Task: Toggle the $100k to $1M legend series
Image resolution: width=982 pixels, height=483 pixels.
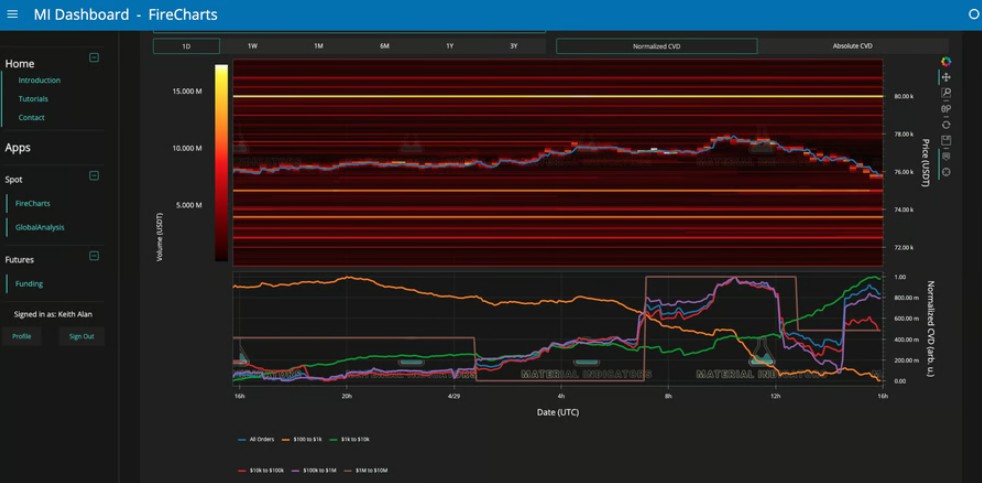Action: tap(314, 470)
